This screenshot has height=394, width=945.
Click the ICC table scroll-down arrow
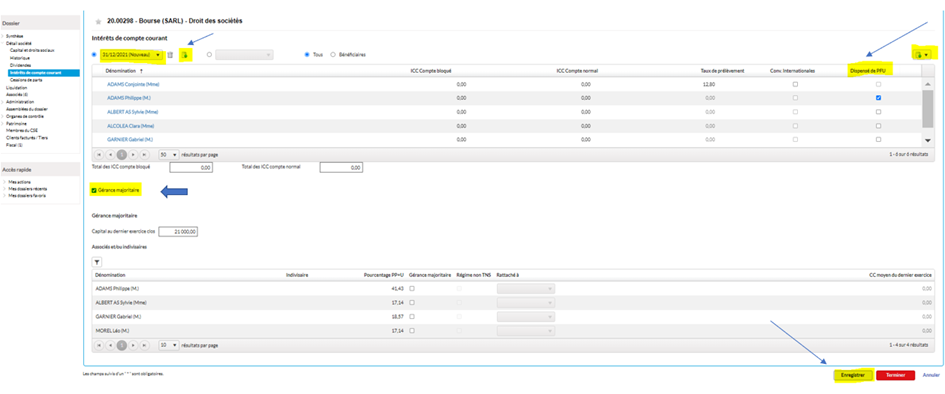pos(928,140)
